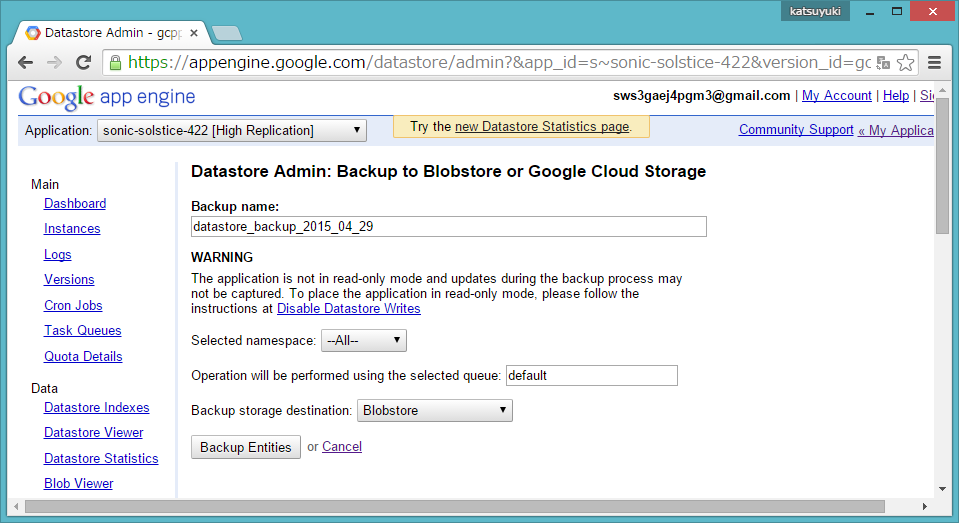The image size is (959, 523).
Task: Click the scroll down arrow
Action: (x=942, y=489)
